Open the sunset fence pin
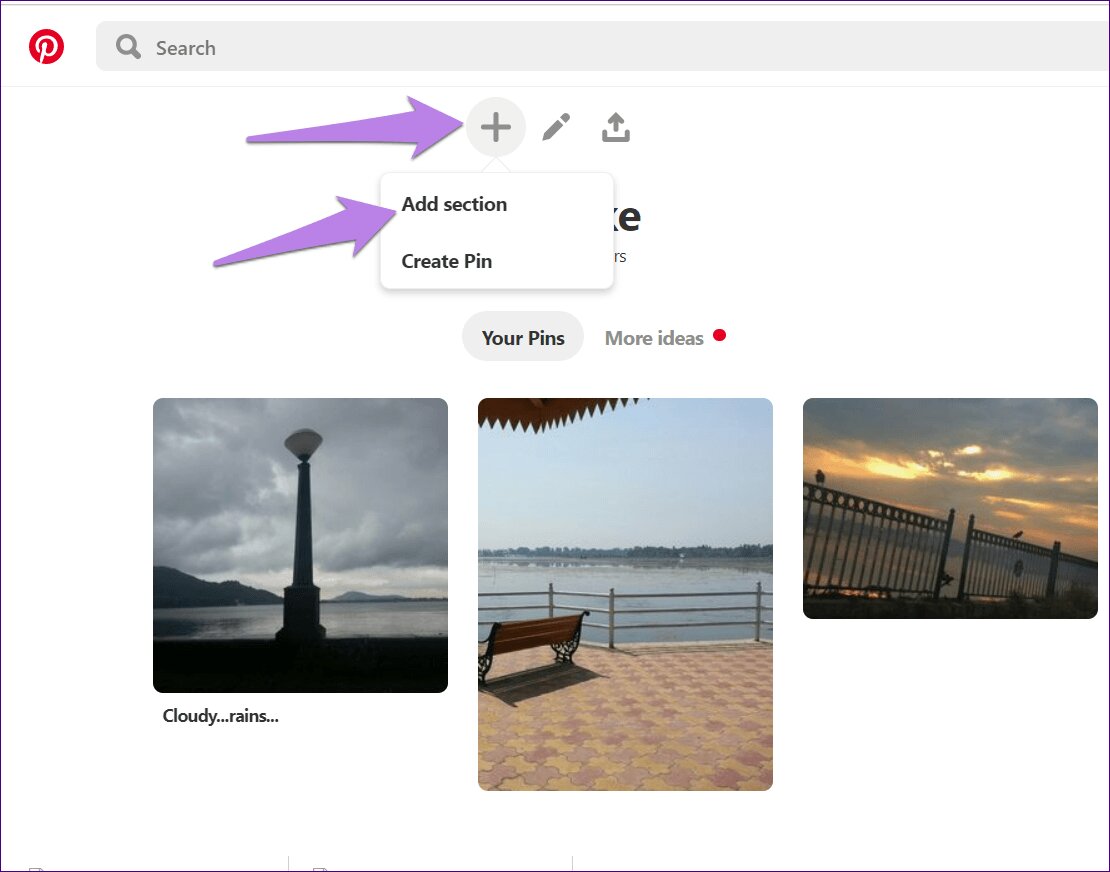Viewport: 1110px width, 872px height. (x=950, y=508)
